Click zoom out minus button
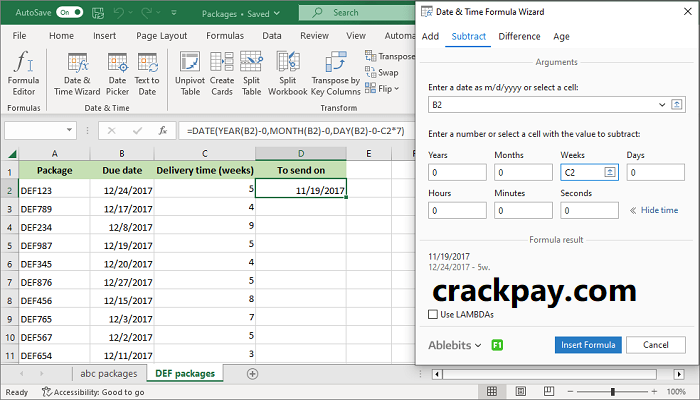700x400 pixels. pyautogui.click(x=572, y=392)
